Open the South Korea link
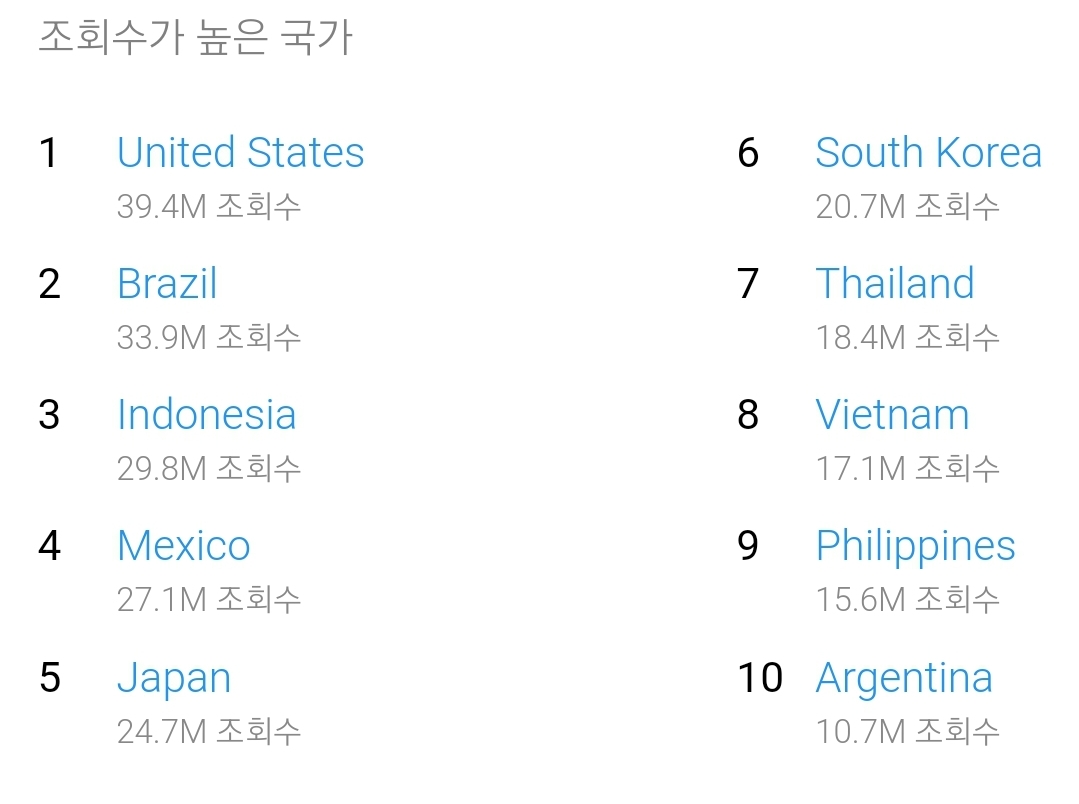This screenshot has height=804, width=1079. coord(928,153)
